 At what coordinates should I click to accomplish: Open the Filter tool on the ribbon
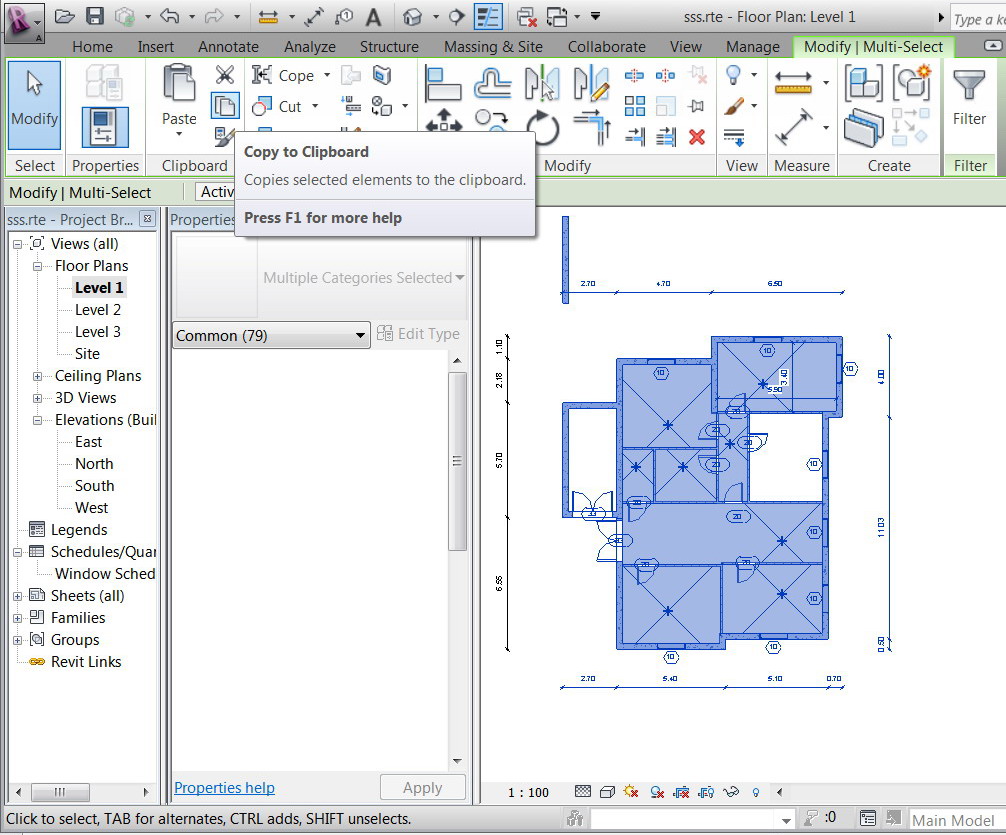tap(969, 95)
